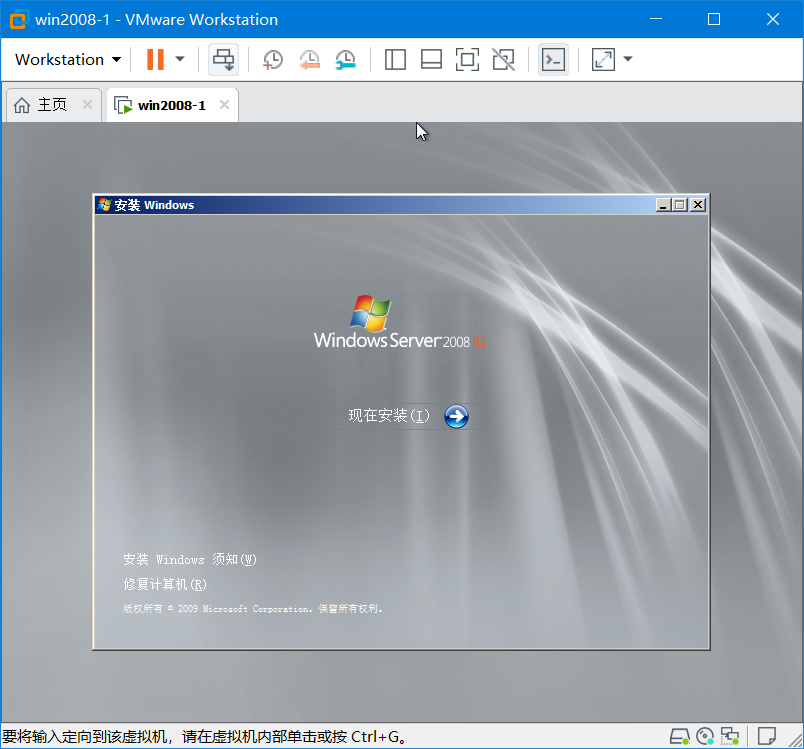Open the full screen mode dropdown
The height and width of the screenshot is (749, 804).
628,59
